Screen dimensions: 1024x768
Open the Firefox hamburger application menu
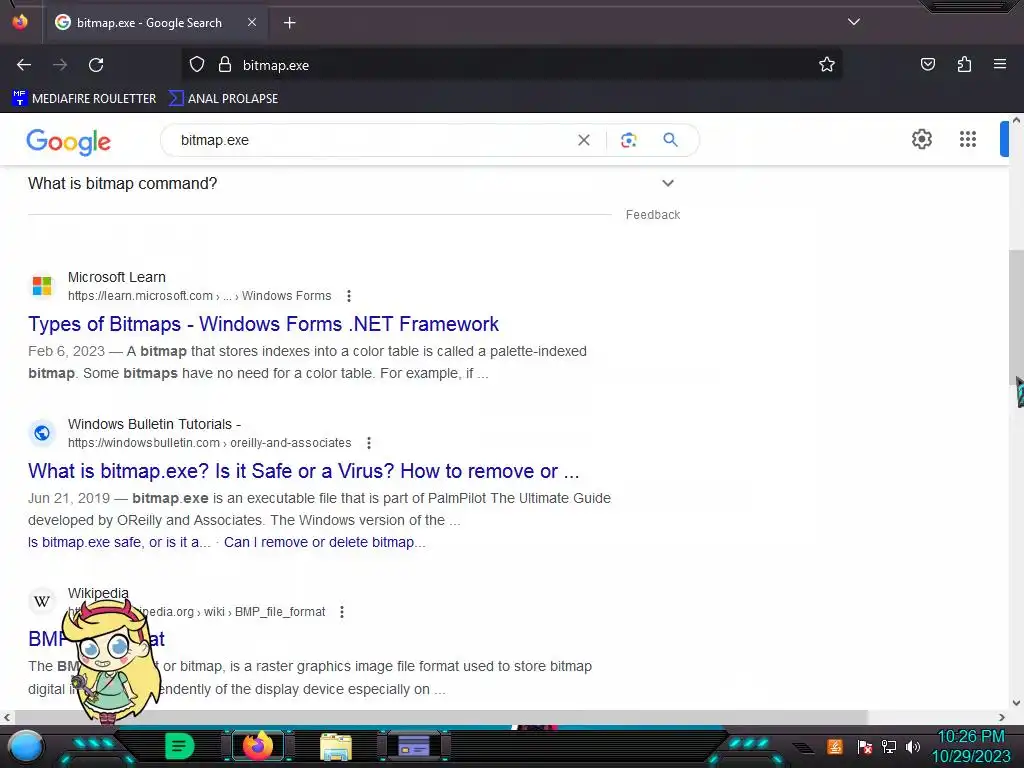pos(999,65)
